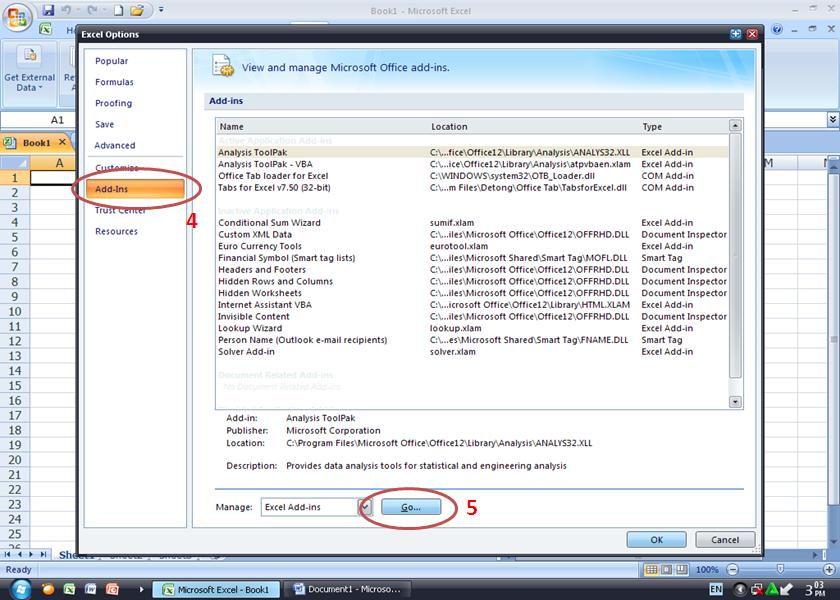Click OK in Excel Options dialog
Screen dimensions: 840x600
(656, 539)
